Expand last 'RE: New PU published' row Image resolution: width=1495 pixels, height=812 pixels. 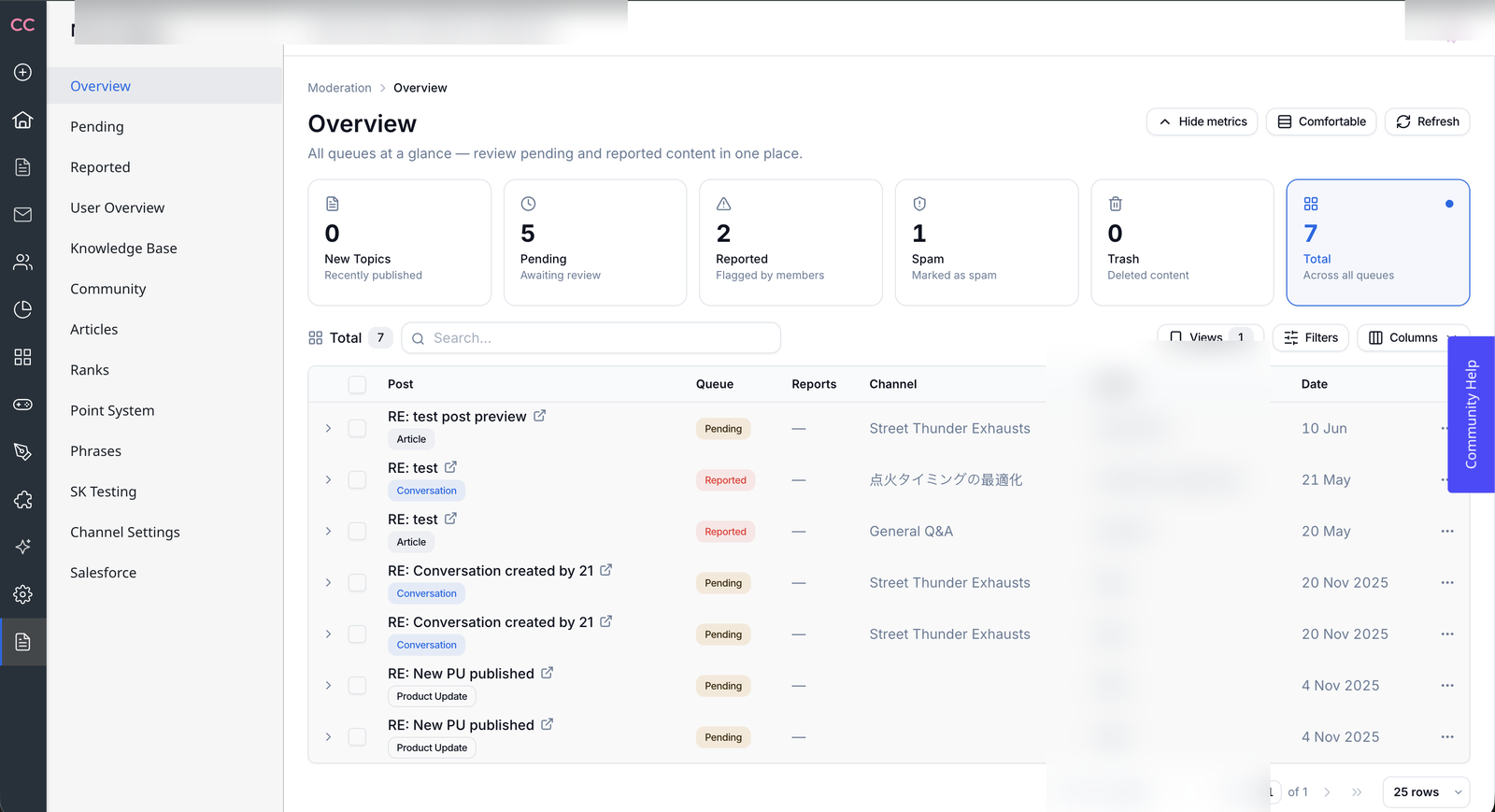[328, 736]
